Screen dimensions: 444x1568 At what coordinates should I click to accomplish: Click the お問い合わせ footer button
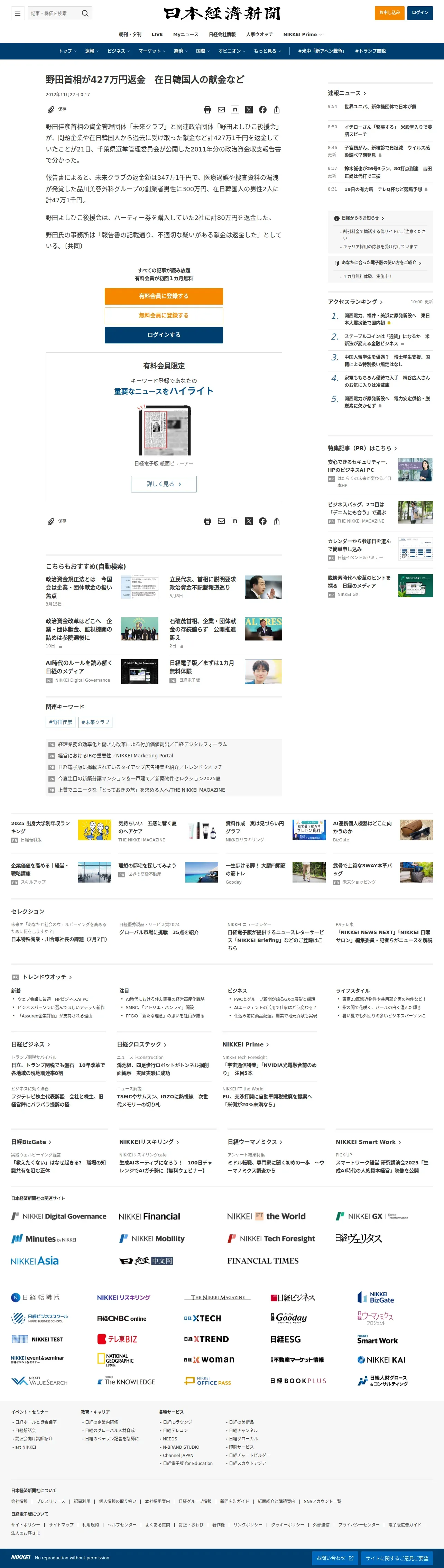point(334,1558)
